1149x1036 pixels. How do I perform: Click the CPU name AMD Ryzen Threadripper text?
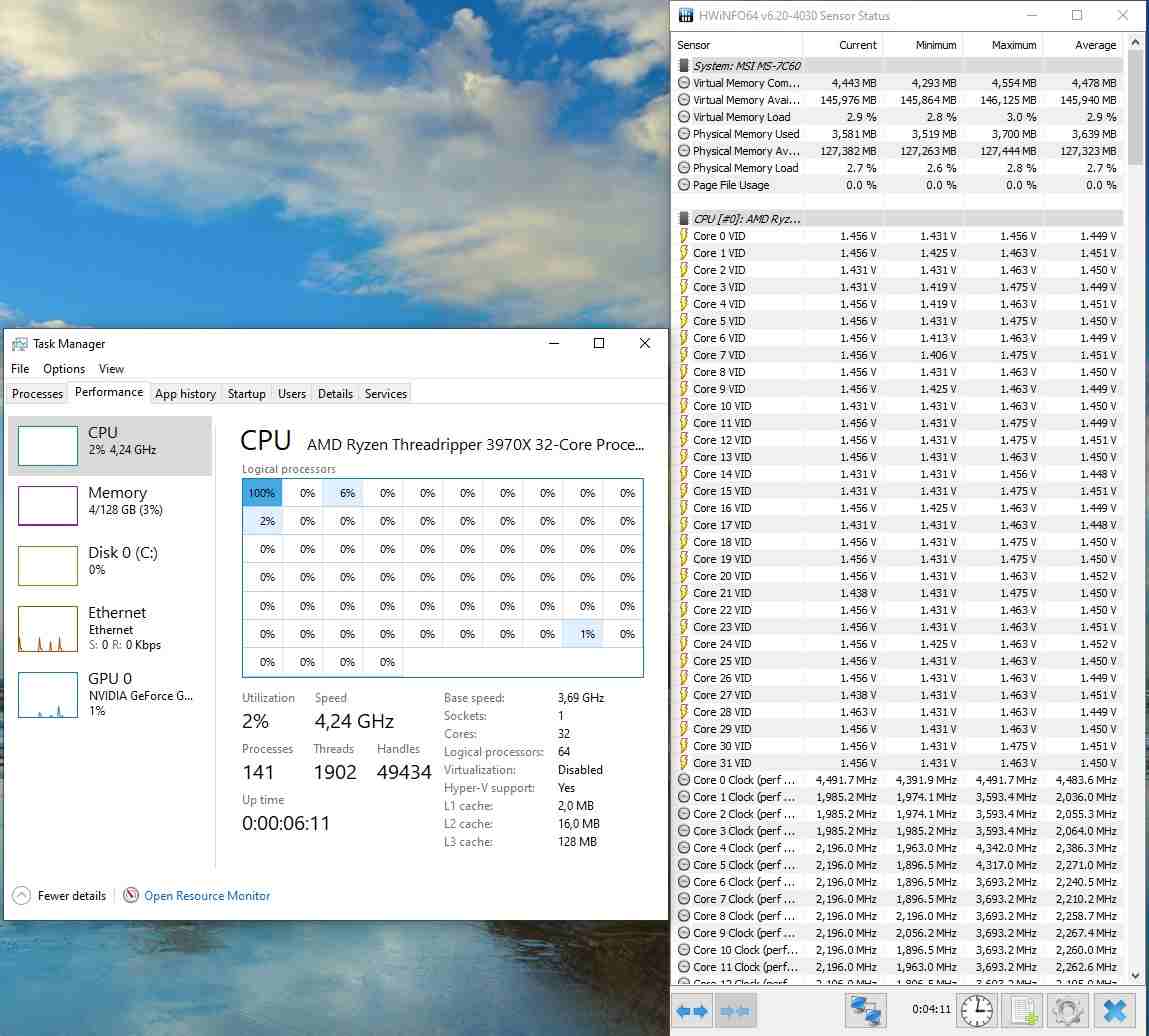point(476,445)
